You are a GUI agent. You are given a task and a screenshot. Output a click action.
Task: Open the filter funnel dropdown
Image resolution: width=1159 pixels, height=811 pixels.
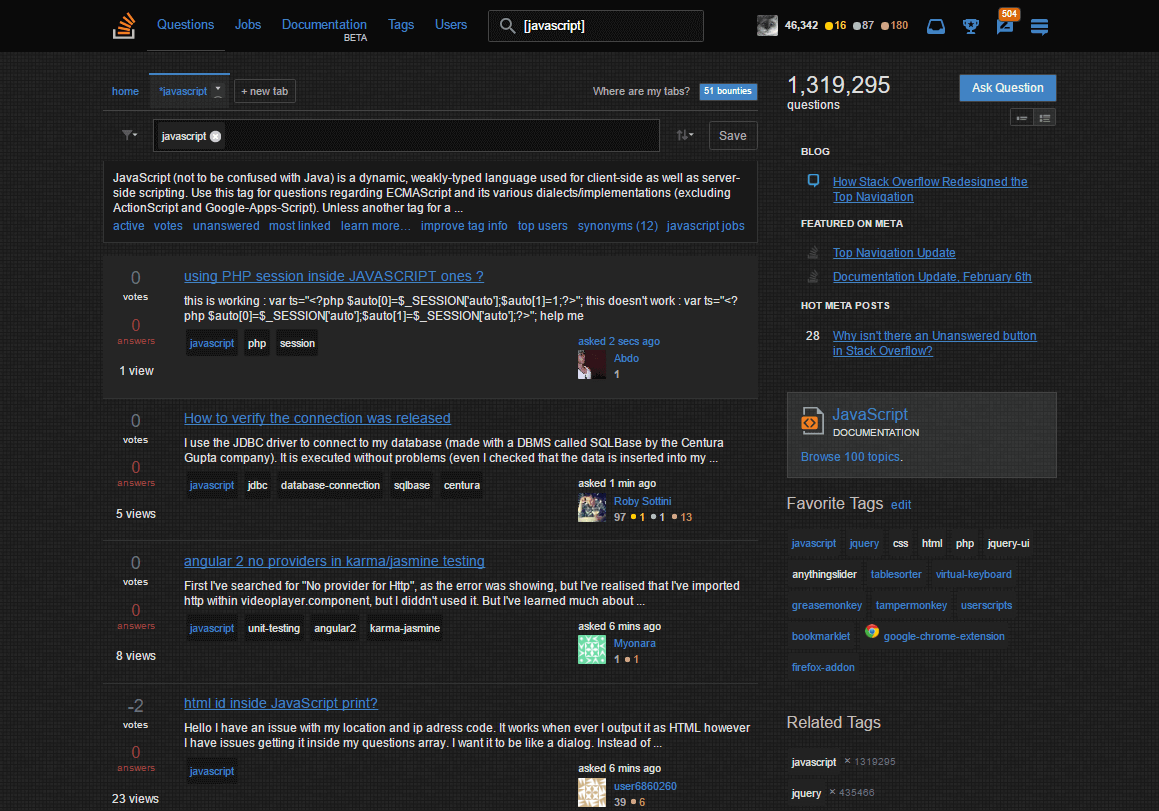click(x=129, y=135)
